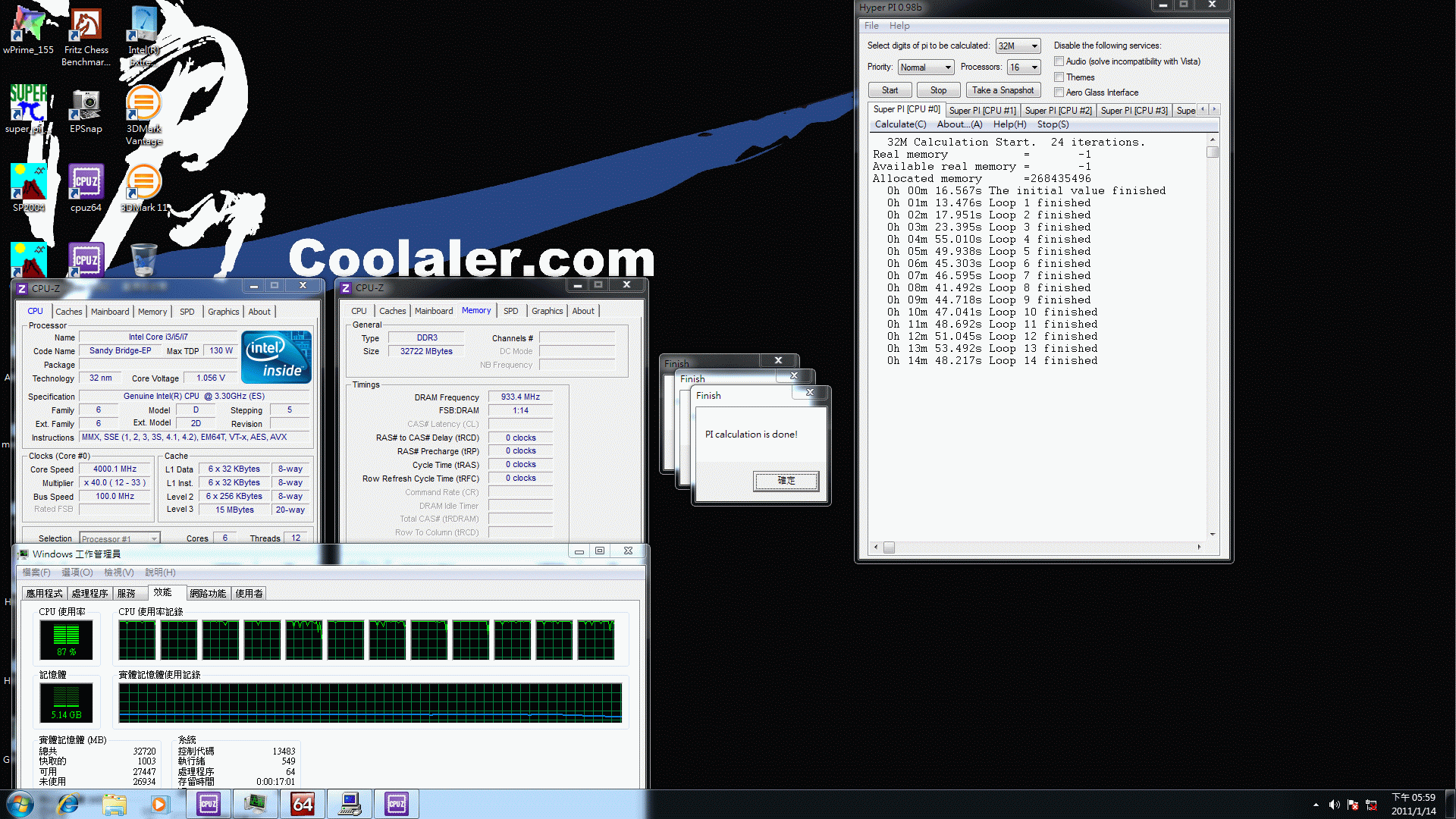The height and width of the screenshot is (819, 1456).
Task: Click the CPU usage 87% meter
Action: tap(67, 639)
